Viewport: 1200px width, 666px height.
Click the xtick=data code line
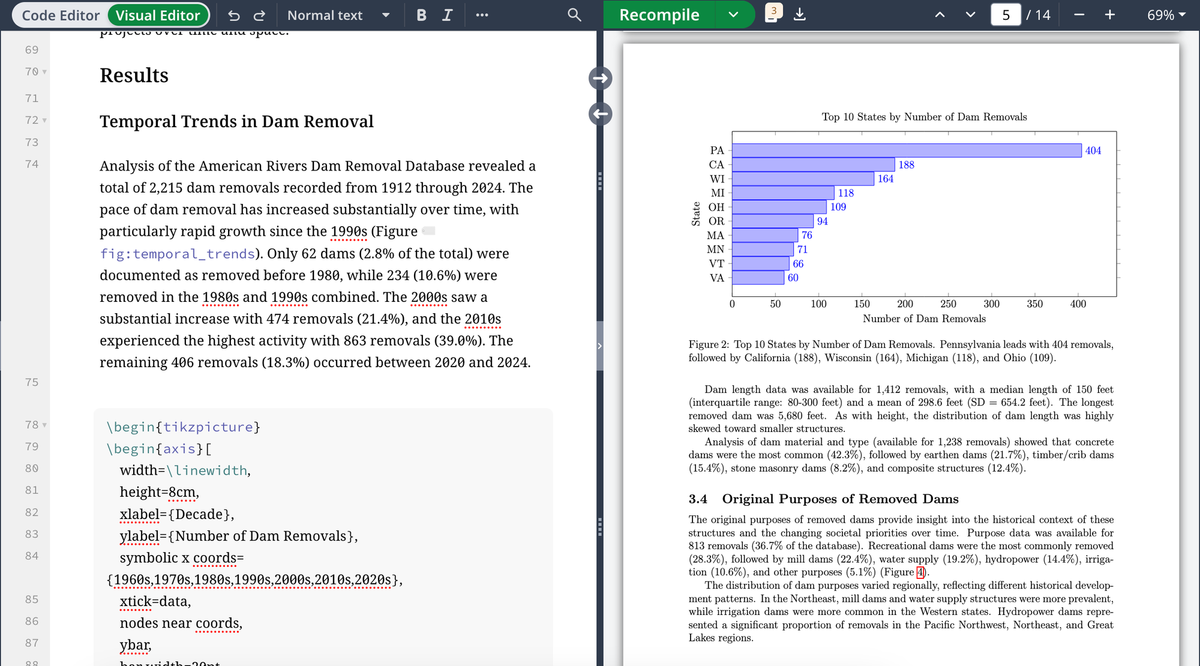[x=155, y=601]
